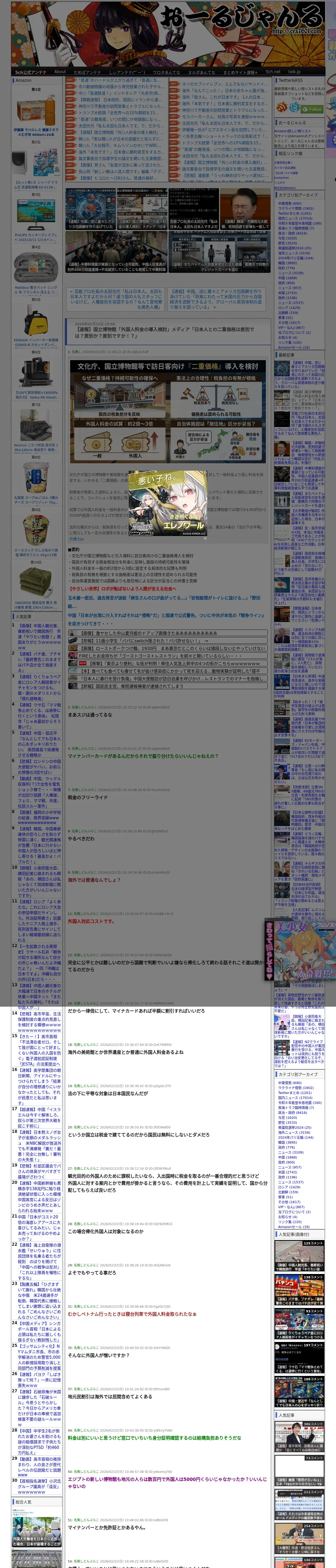
Task: Open the About nav item
Action: (60, 72)
